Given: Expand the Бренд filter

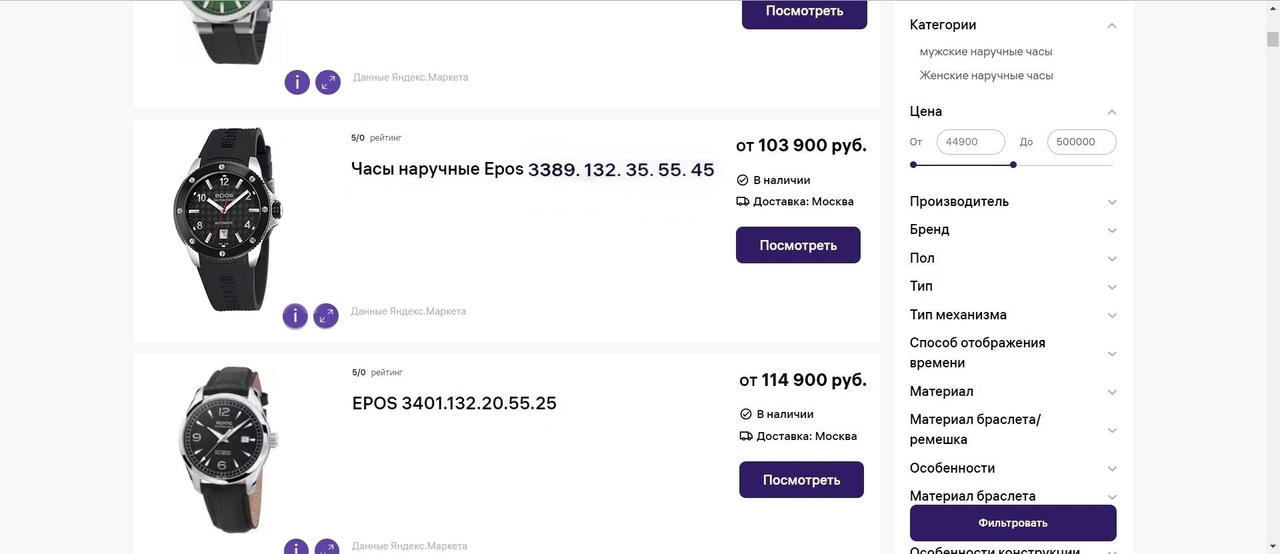Looking at the screenshot, I should coord(1112,230).
